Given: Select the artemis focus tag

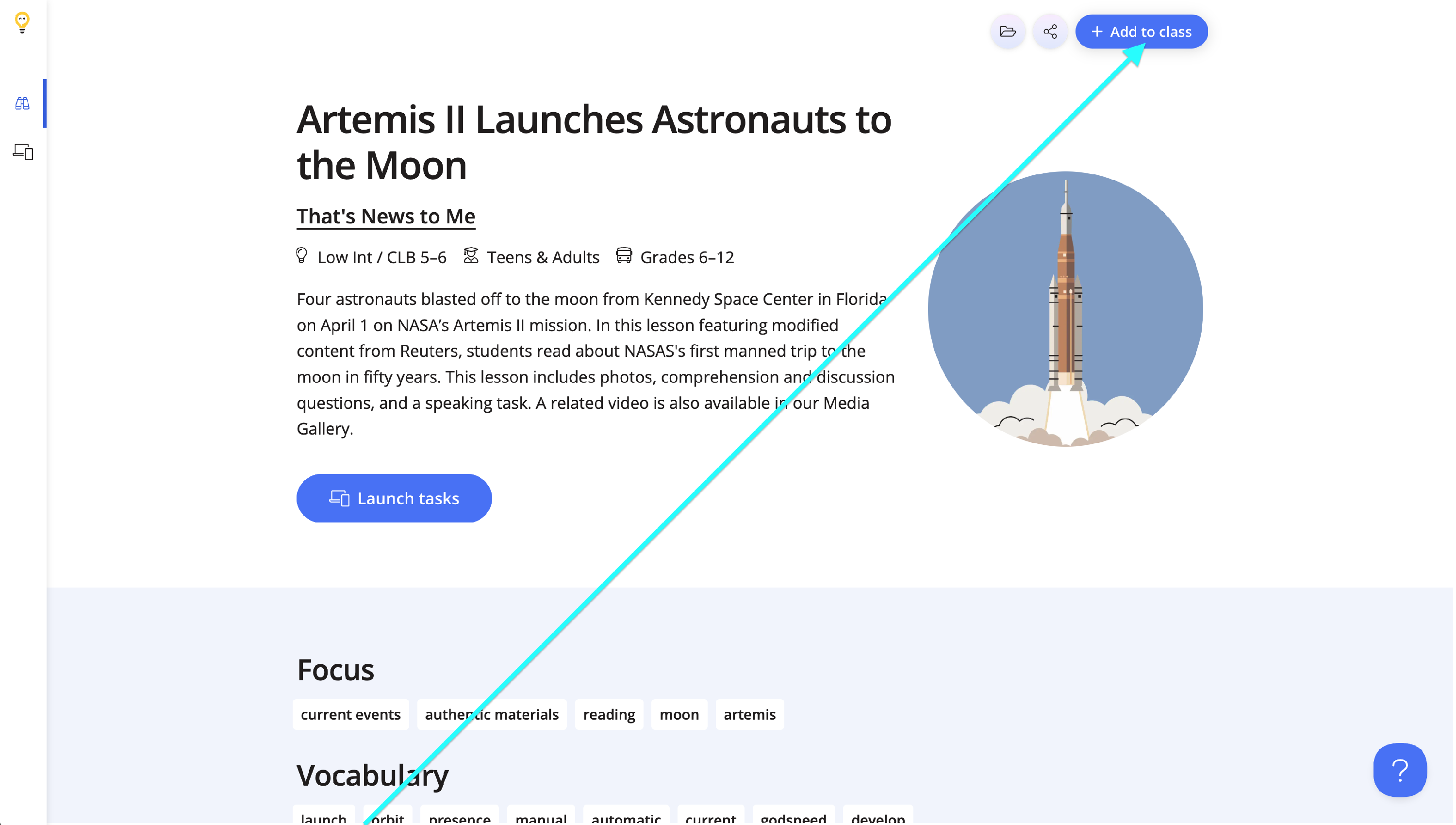Looking at the screenshot, I should click(x=749, y=714).
